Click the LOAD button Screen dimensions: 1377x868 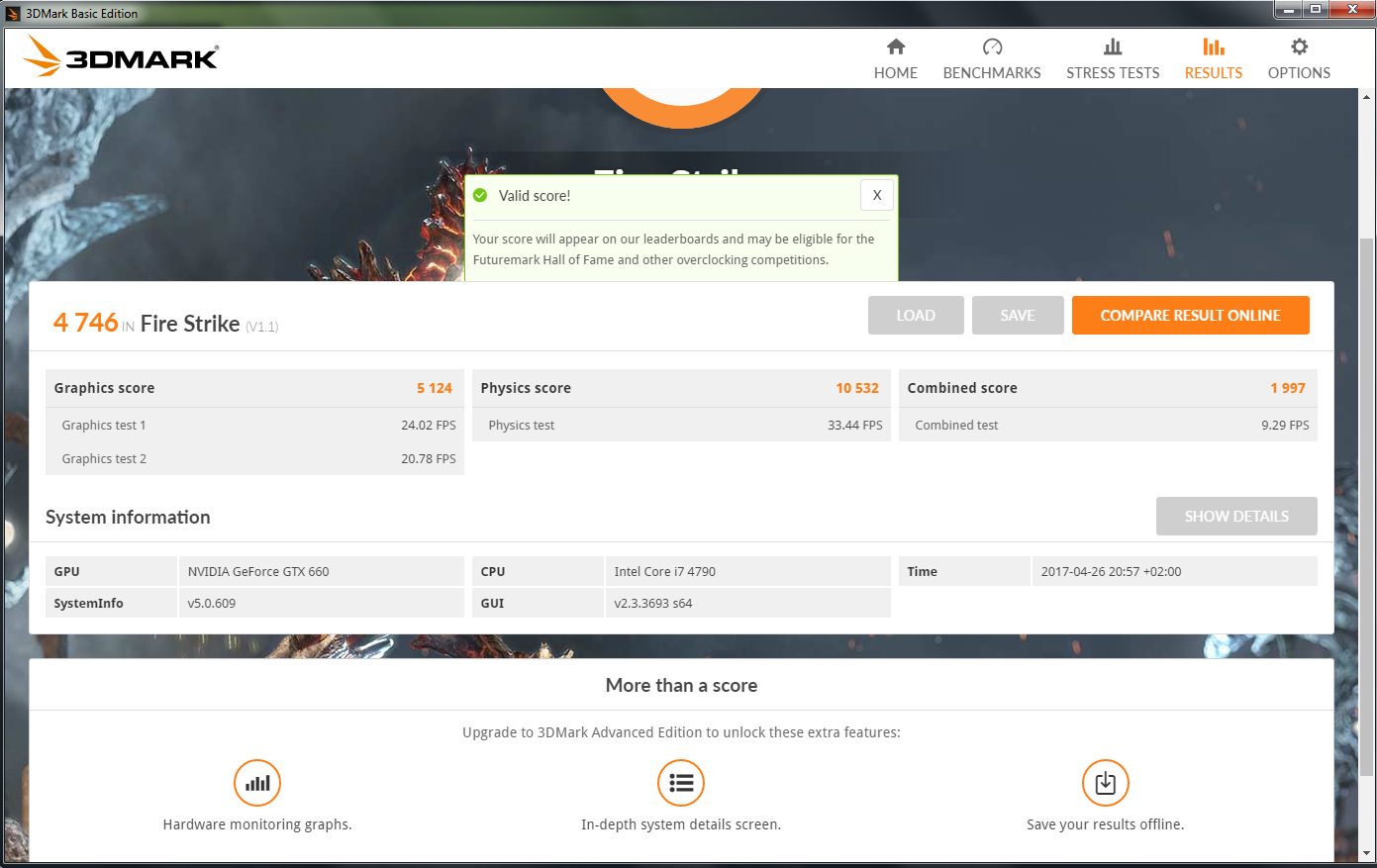(916, 316)
